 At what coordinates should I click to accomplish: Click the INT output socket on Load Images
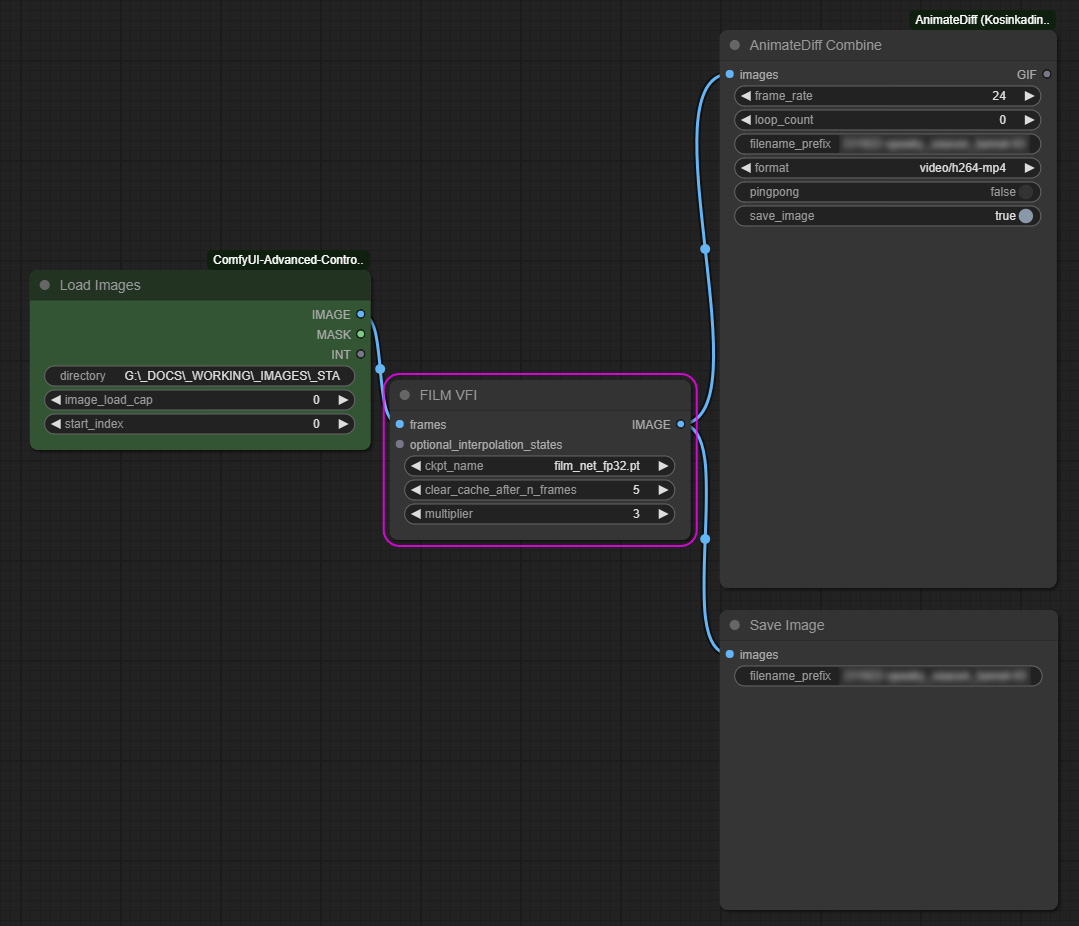click(361, 354)
